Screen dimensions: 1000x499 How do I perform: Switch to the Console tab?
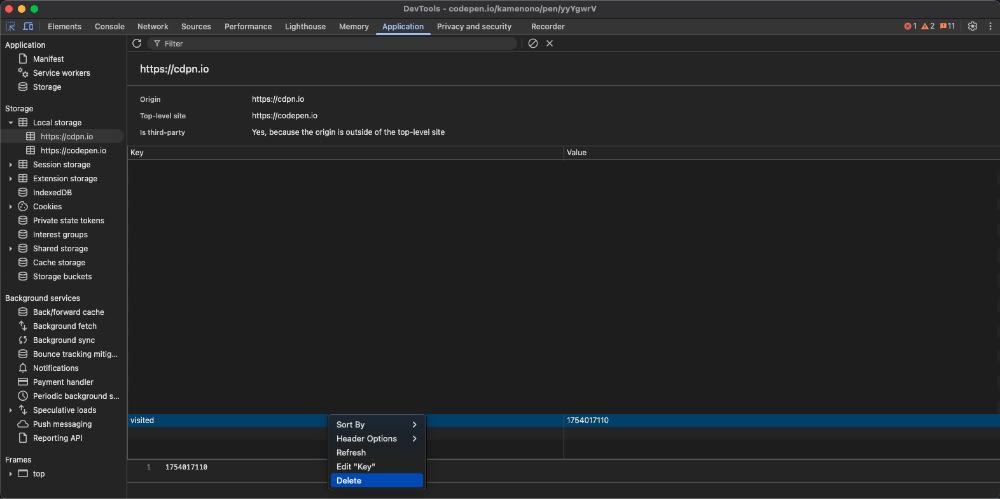[110, 27]
